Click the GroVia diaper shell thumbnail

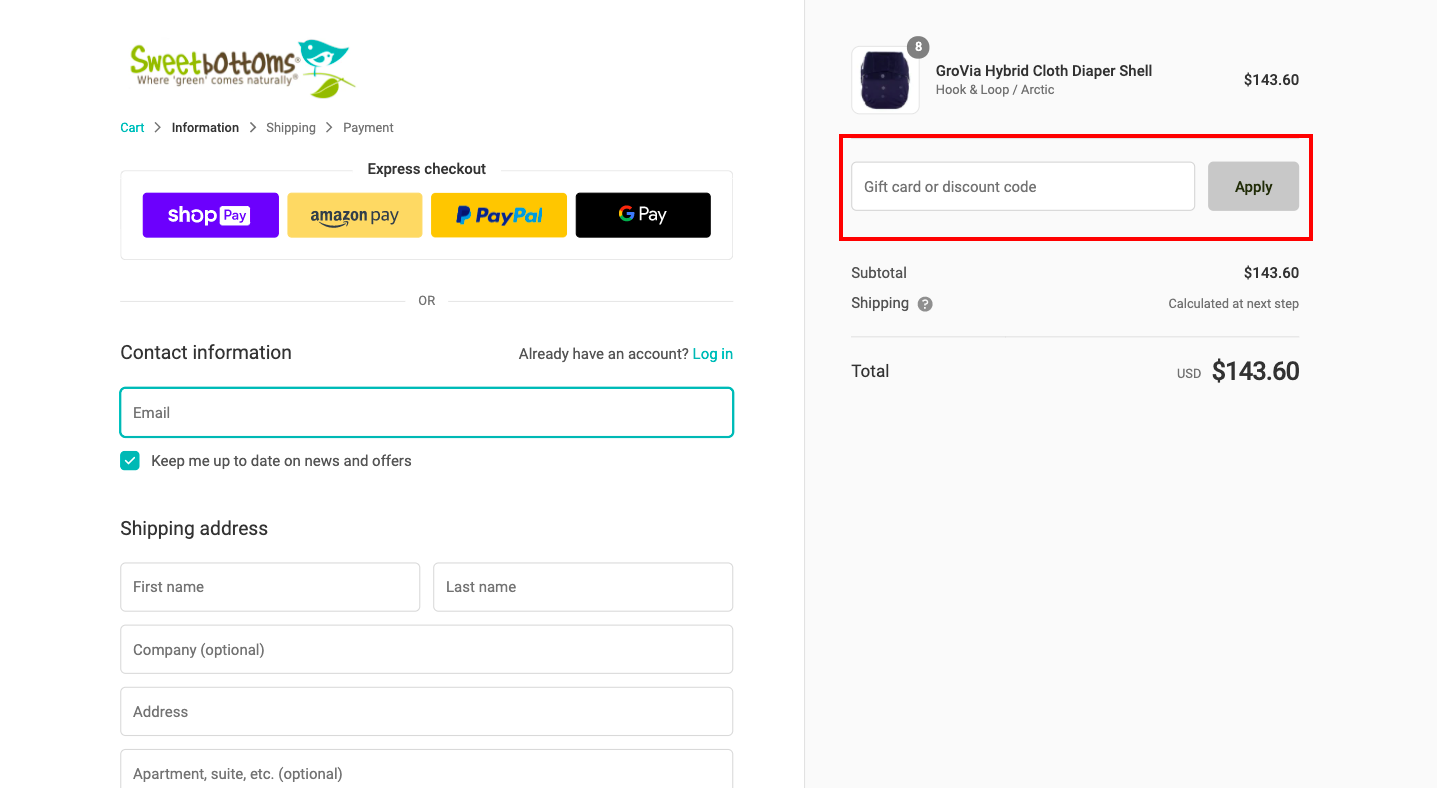coord(885,80)
